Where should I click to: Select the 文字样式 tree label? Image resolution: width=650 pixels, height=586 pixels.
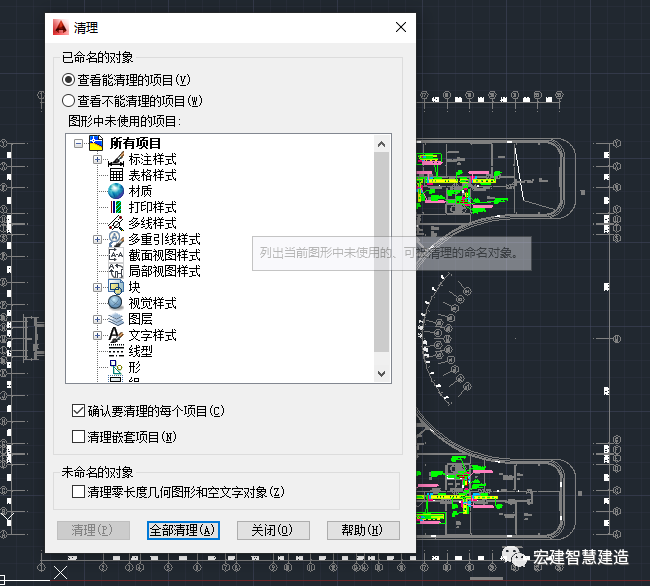coord(153,335)
